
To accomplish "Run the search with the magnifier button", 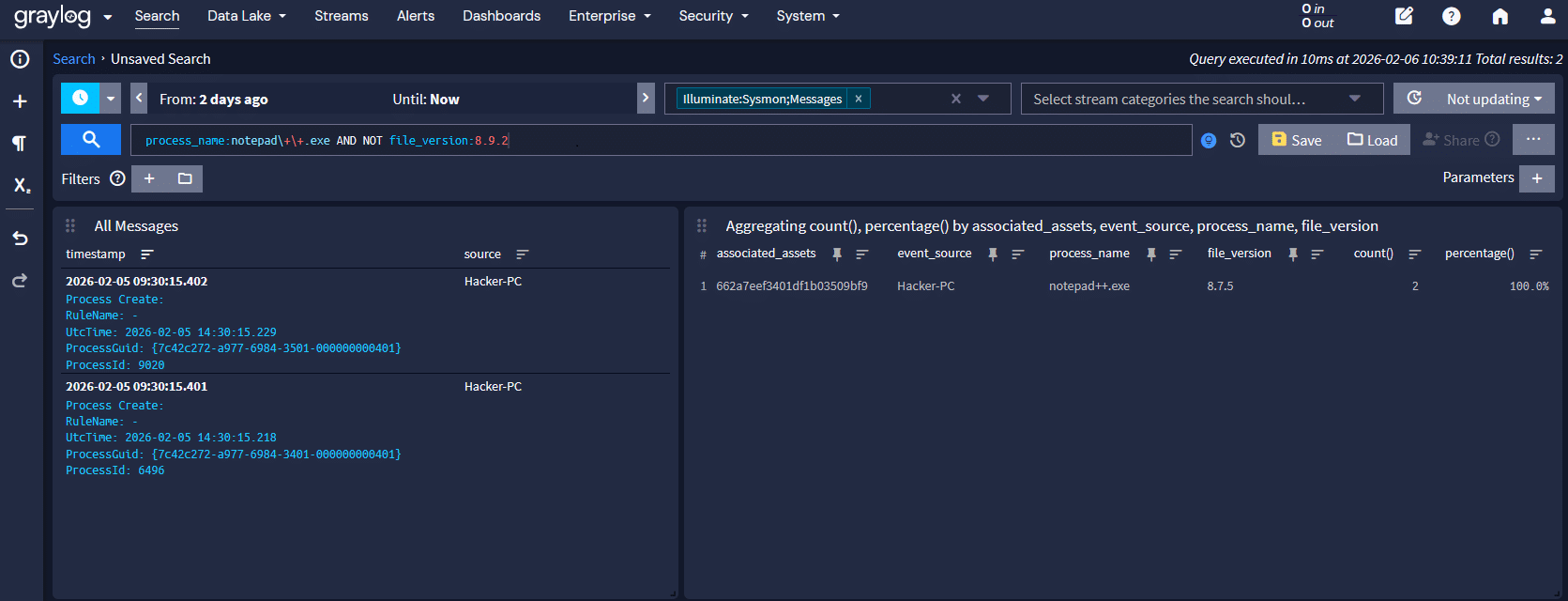I will click(91, 140).
